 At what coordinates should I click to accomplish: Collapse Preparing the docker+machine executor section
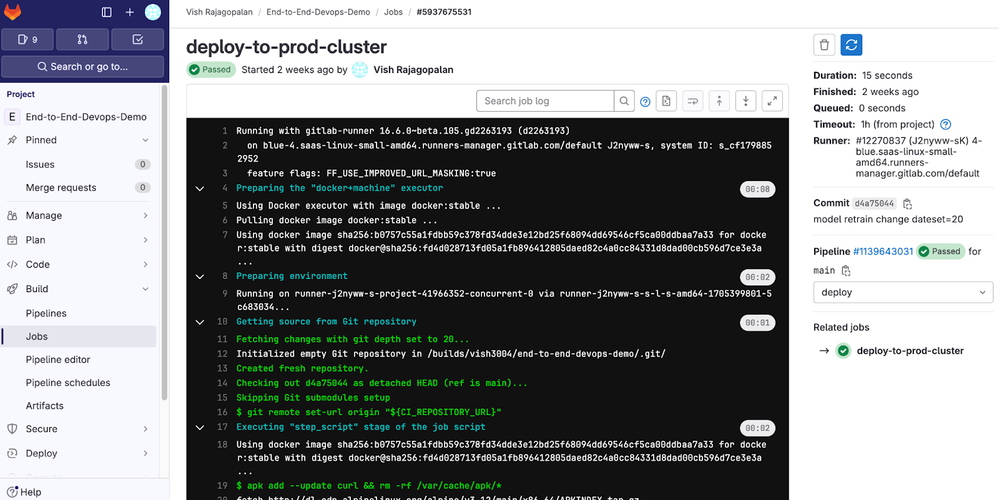(200, 189)
